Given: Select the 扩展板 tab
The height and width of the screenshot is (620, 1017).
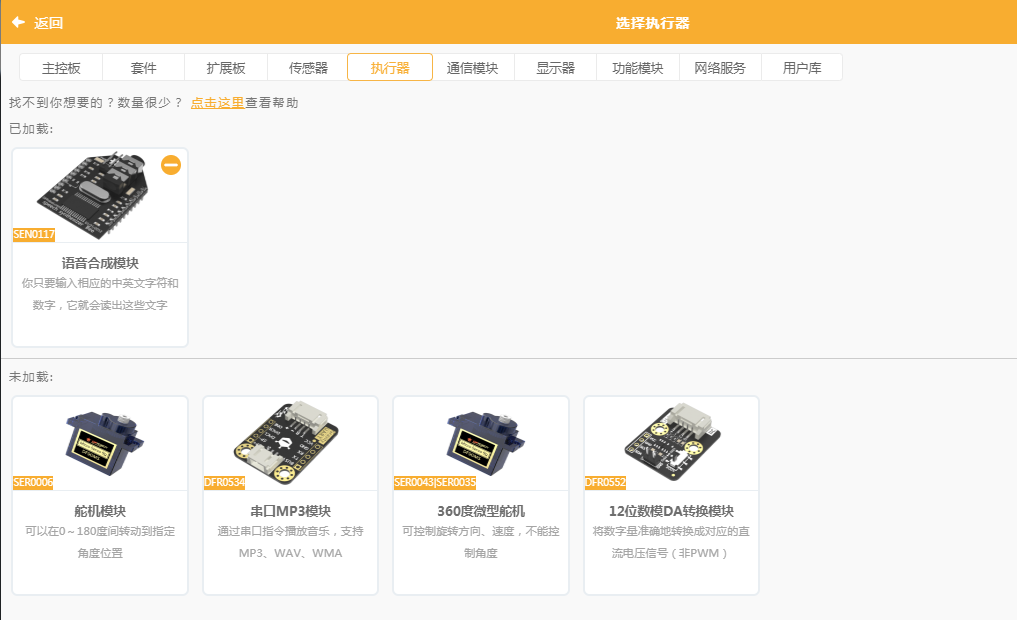Looking at the screenshot, I should click(x=226, y=67).
